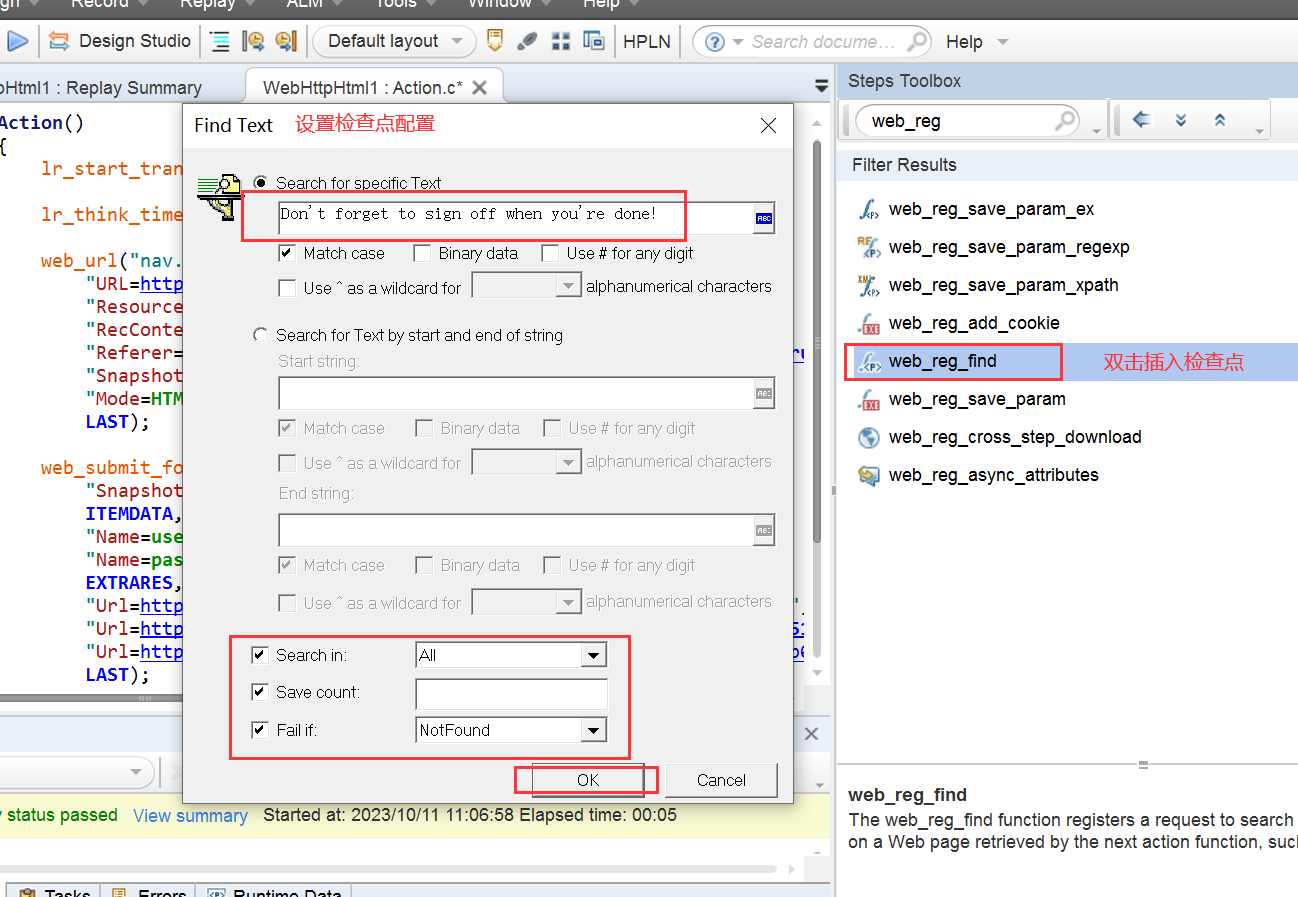Open the dropdown arrow beside the question-mark icon
Viewport: 1298px width, 897px height.
(x=738, y=42)
